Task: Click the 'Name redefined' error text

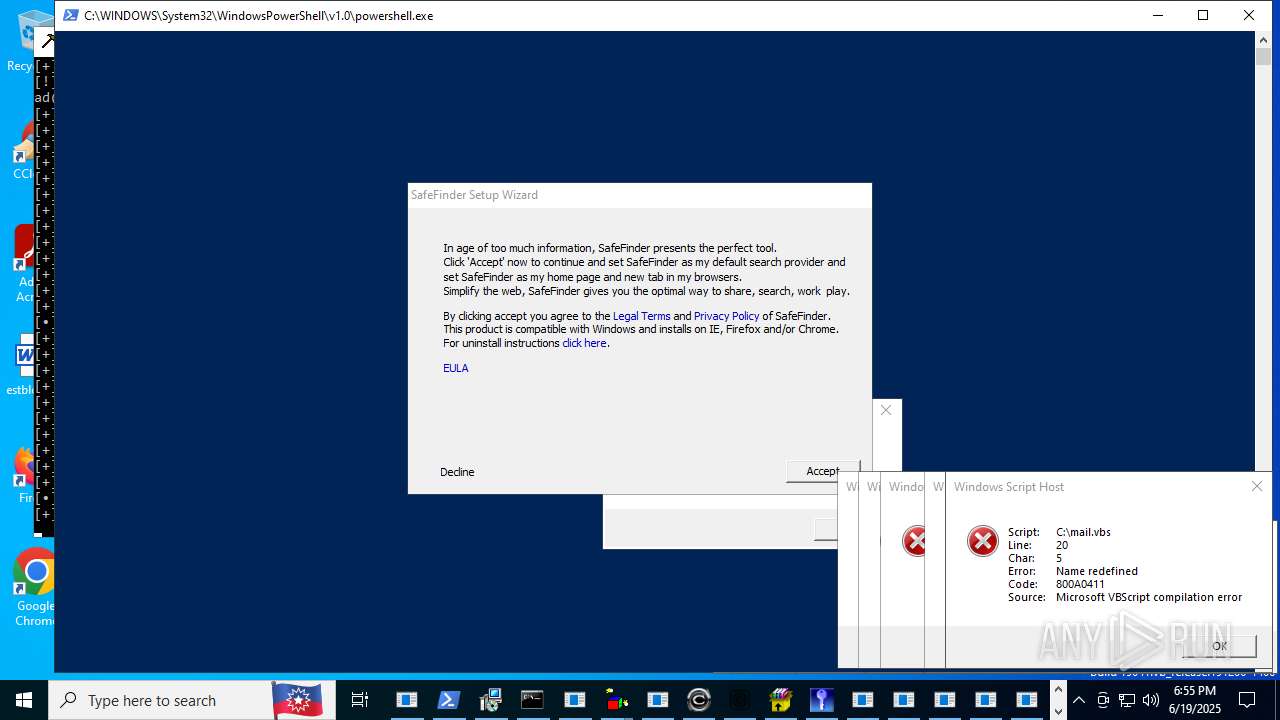Action: tap(1097, 571)
